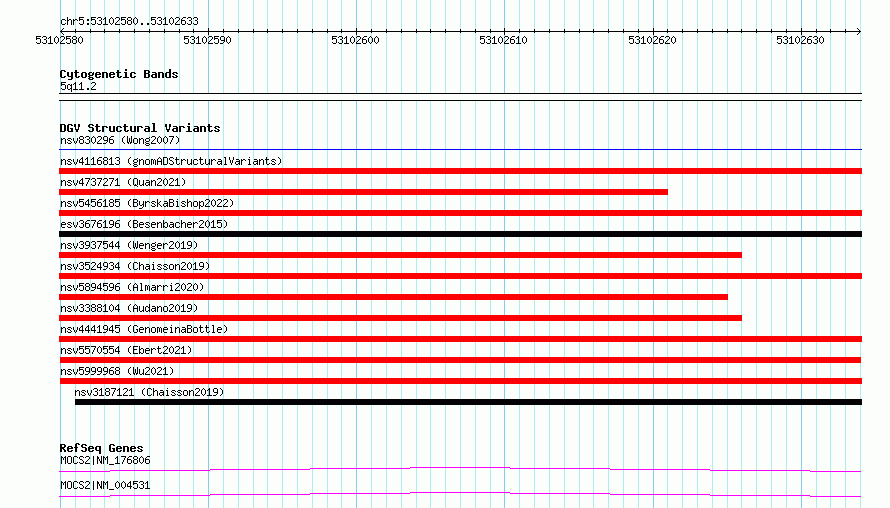This screenshot has width=890, height=508.
Task: Select variant label nsv4116813 (gnomADStructuralVariants)
Action: coord(171,161)
